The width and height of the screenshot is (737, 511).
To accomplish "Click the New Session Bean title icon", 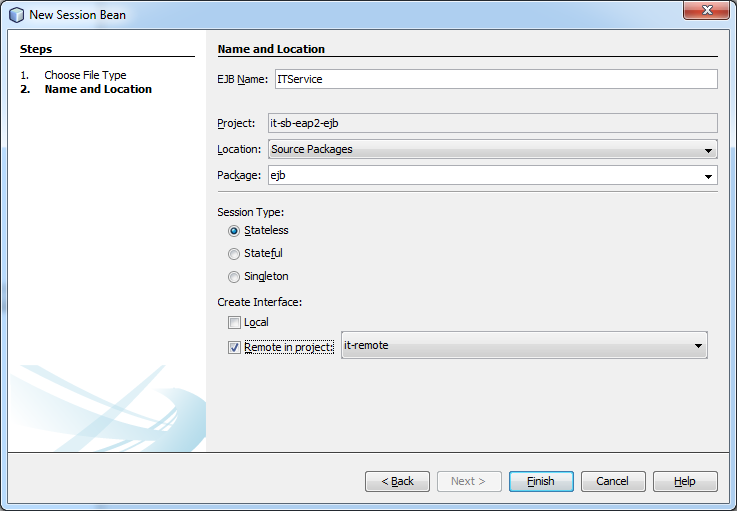I will click(x=16, y=15).
